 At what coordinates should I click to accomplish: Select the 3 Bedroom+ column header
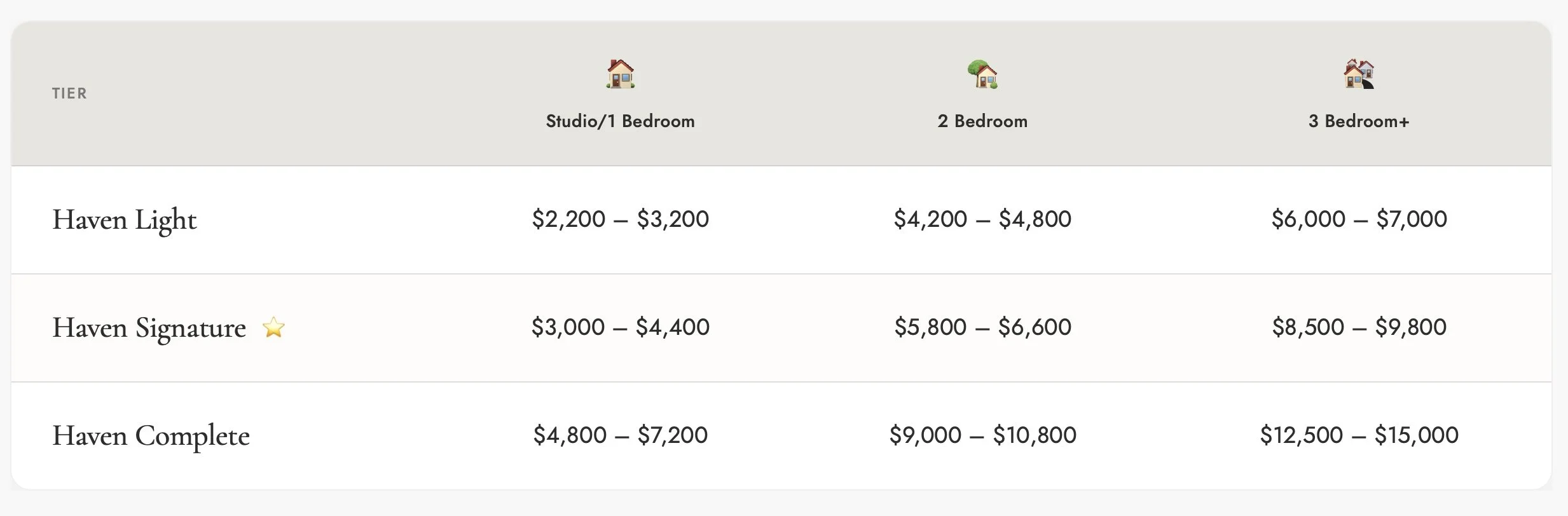click(x=1359, y=121)
